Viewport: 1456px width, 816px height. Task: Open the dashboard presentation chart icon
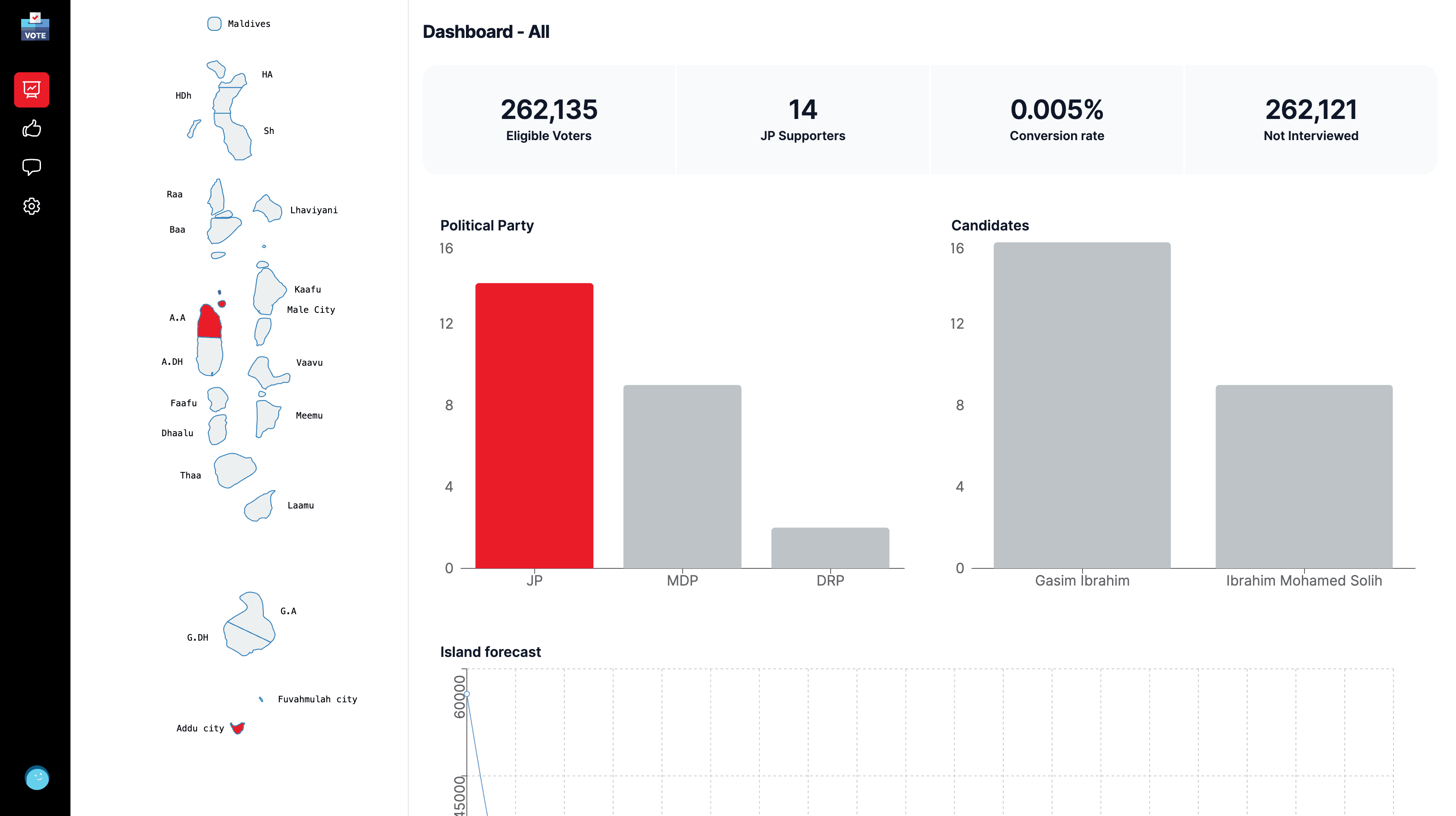click(x=32, y=89)
